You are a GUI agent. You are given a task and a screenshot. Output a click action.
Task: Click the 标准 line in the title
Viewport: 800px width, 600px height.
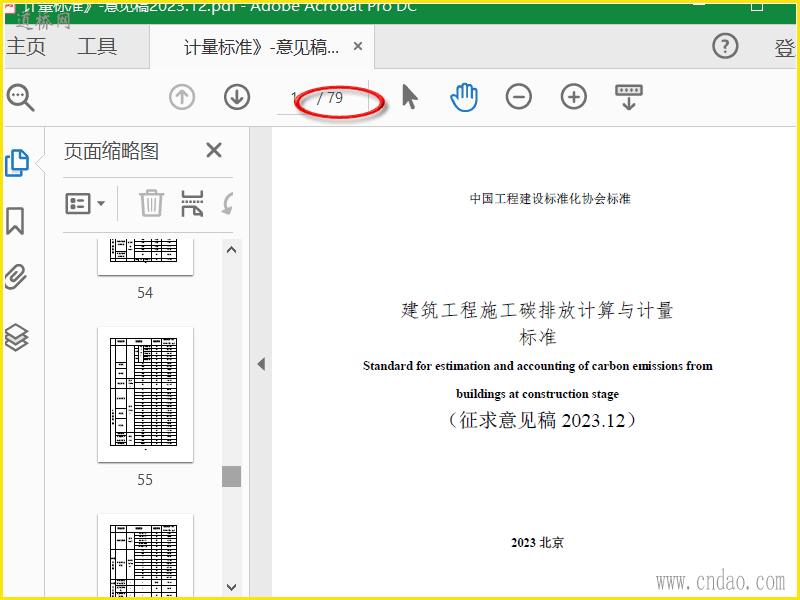click(537, 337)
